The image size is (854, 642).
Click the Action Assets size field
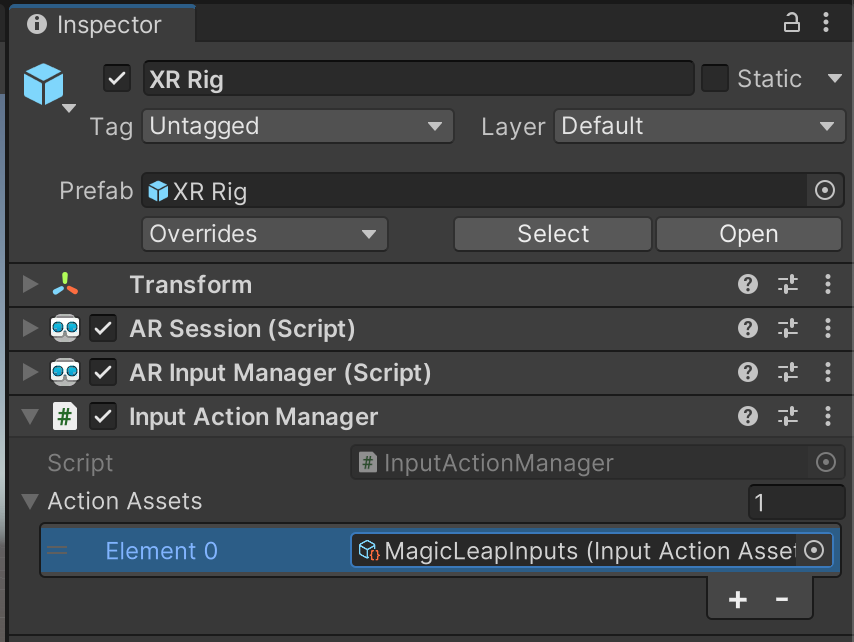[x=796, y=502]
